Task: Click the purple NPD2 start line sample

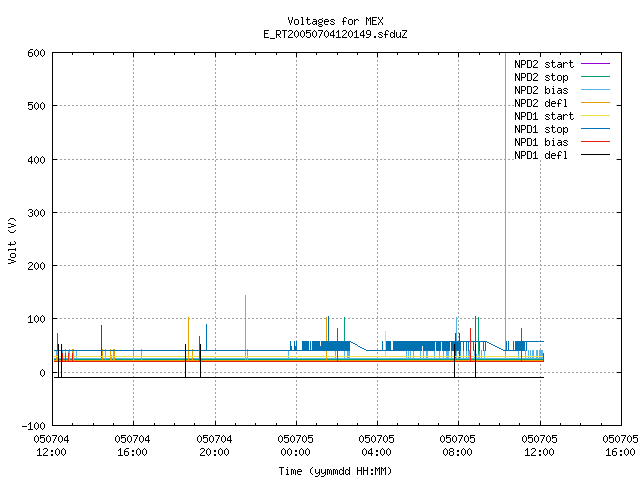Action: coord(595,64)
